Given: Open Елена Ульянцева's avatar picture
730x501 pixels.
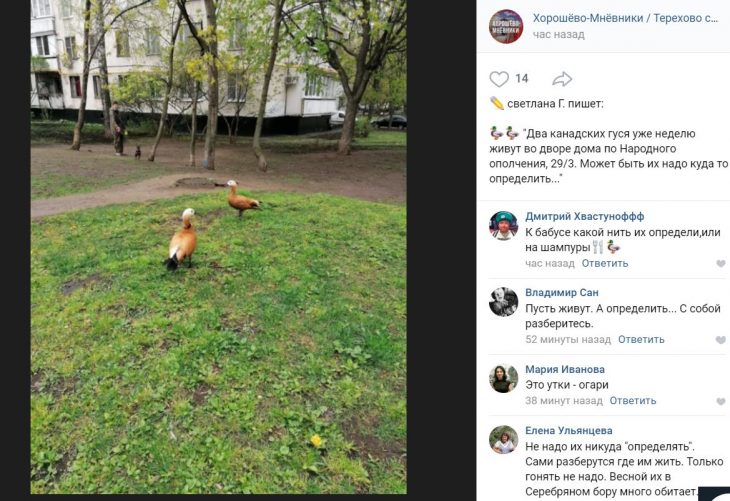Looking at the screenshot, I should pos(503,440).
